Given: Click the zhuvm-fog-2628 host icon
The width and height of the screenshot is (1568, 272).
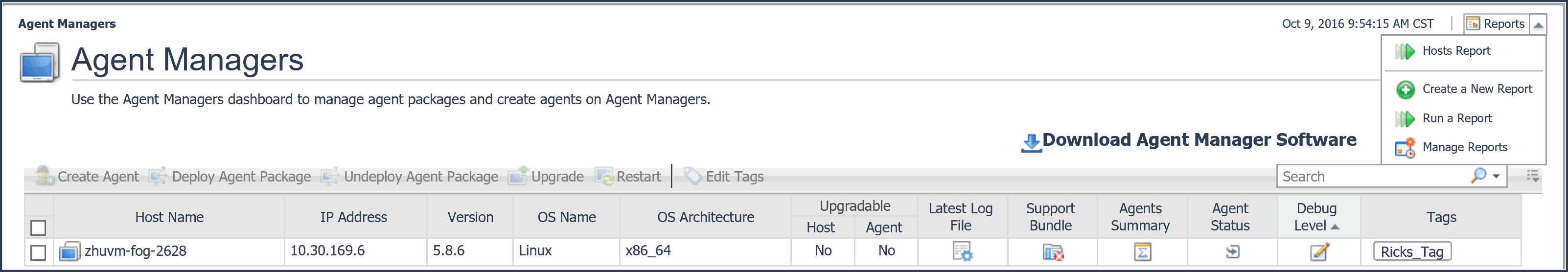Looking at the screenshot, I should coord(69,251).
